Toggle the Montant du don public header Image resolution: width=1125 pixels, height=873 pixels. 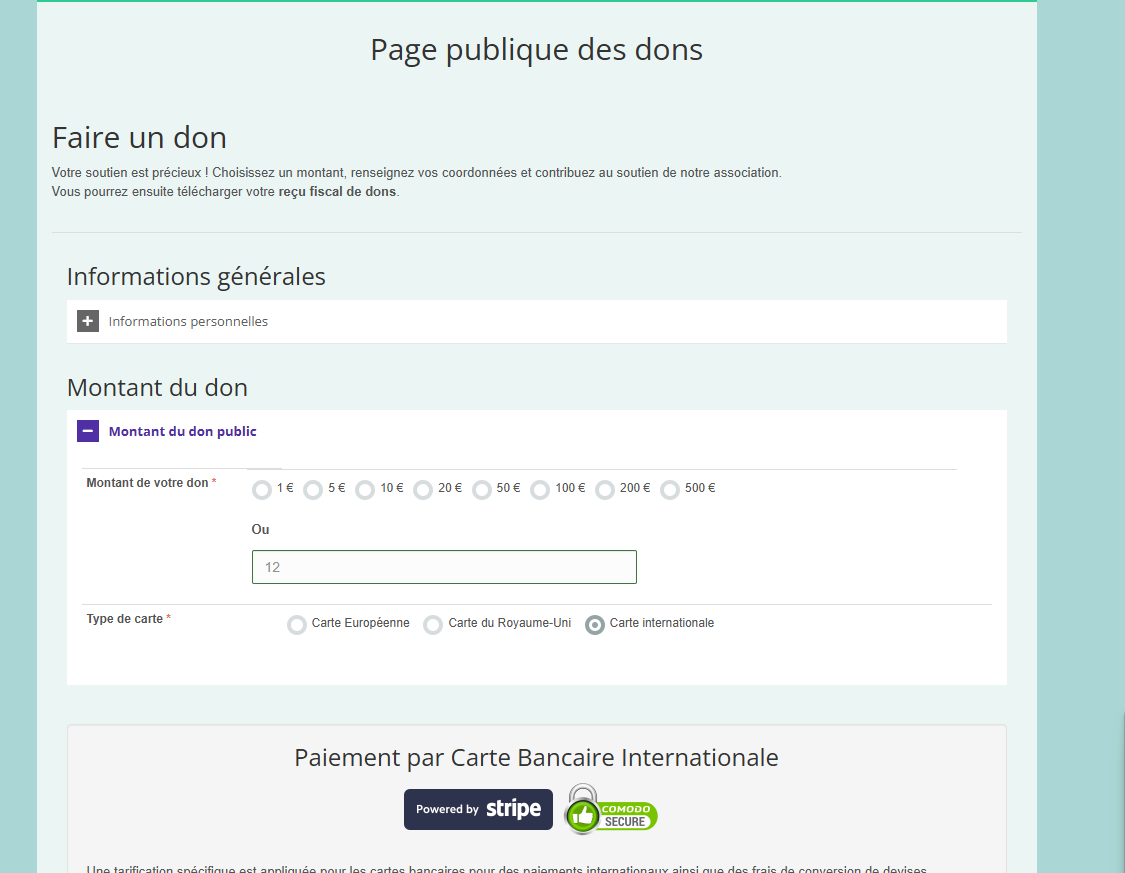coord(183,432)
